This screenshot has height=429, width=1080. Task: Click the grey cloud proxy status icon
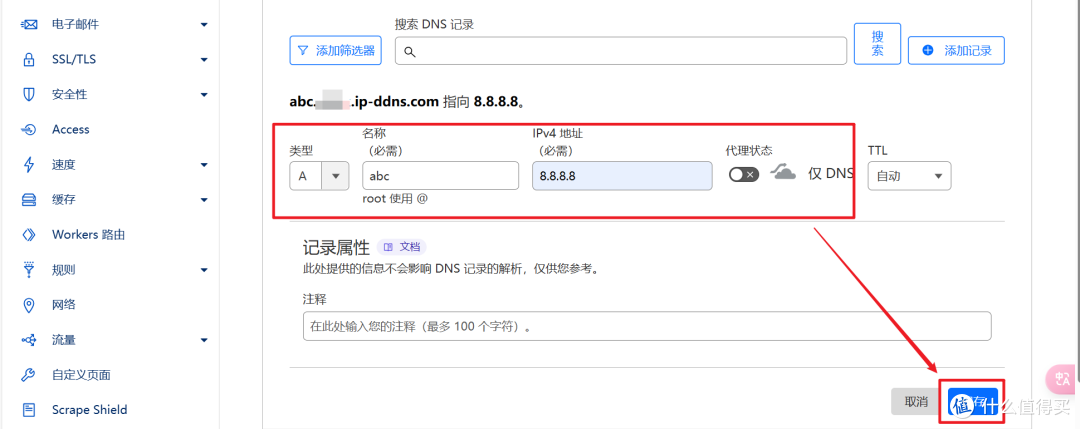click(x=783, y=172)
